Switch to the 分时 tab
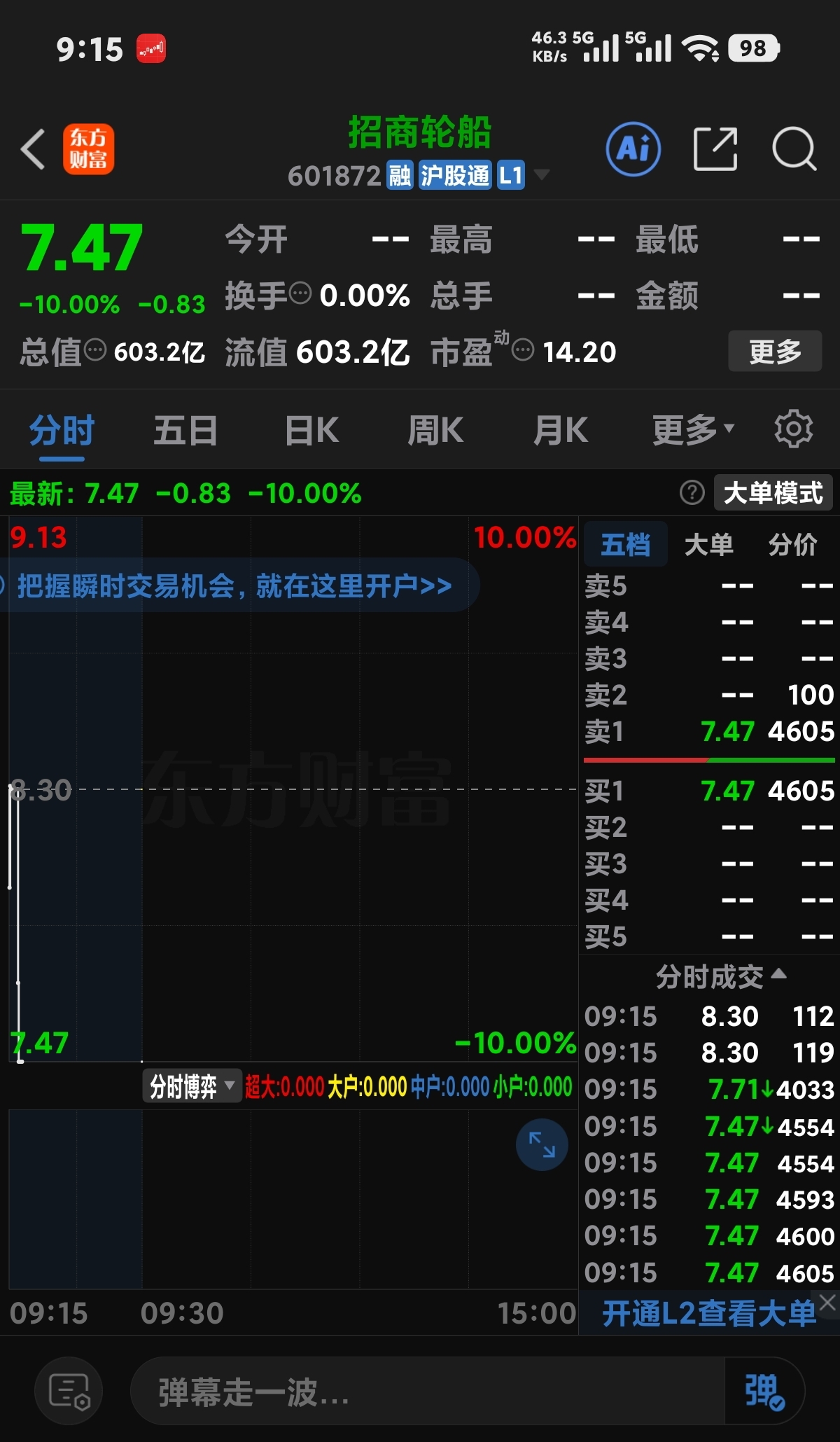Screen dimensions: 840x1442 click(62, 429)
